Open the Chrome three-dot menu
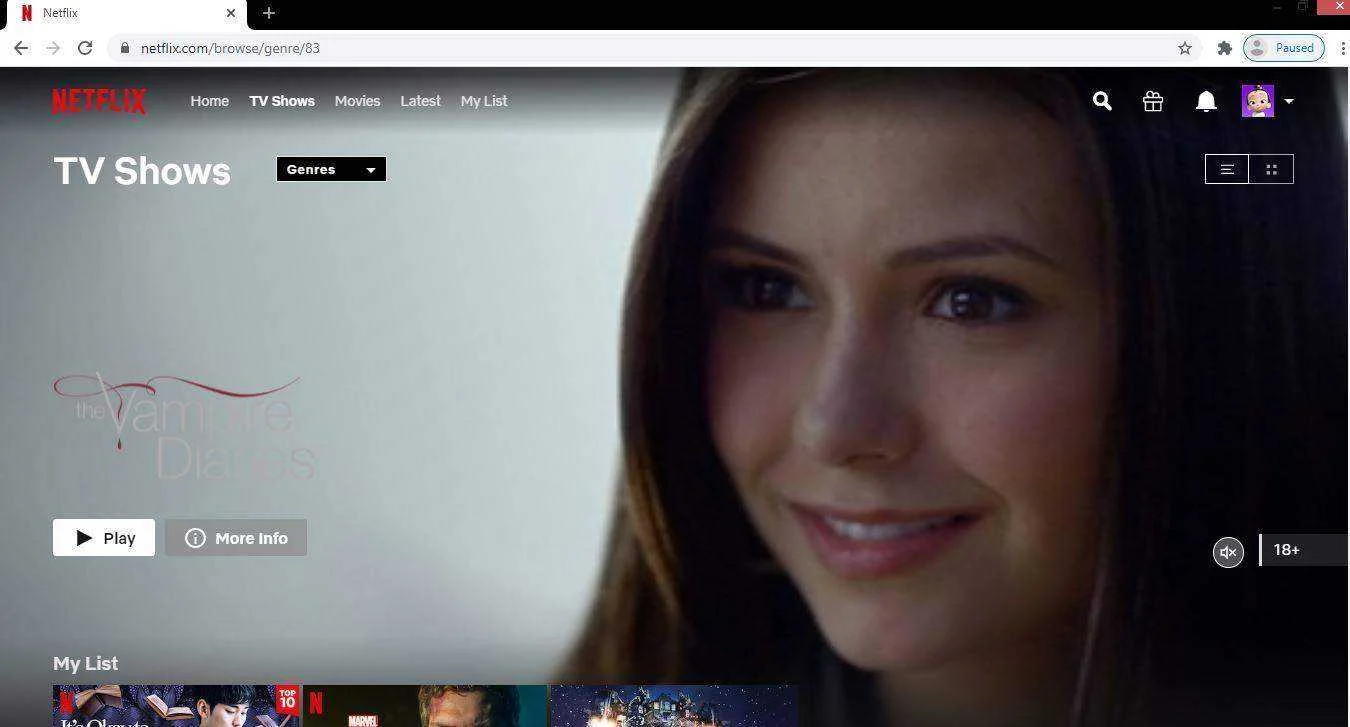This screenshot has width=1350, height=727. pyautogui.click(x=1342, y=48)
